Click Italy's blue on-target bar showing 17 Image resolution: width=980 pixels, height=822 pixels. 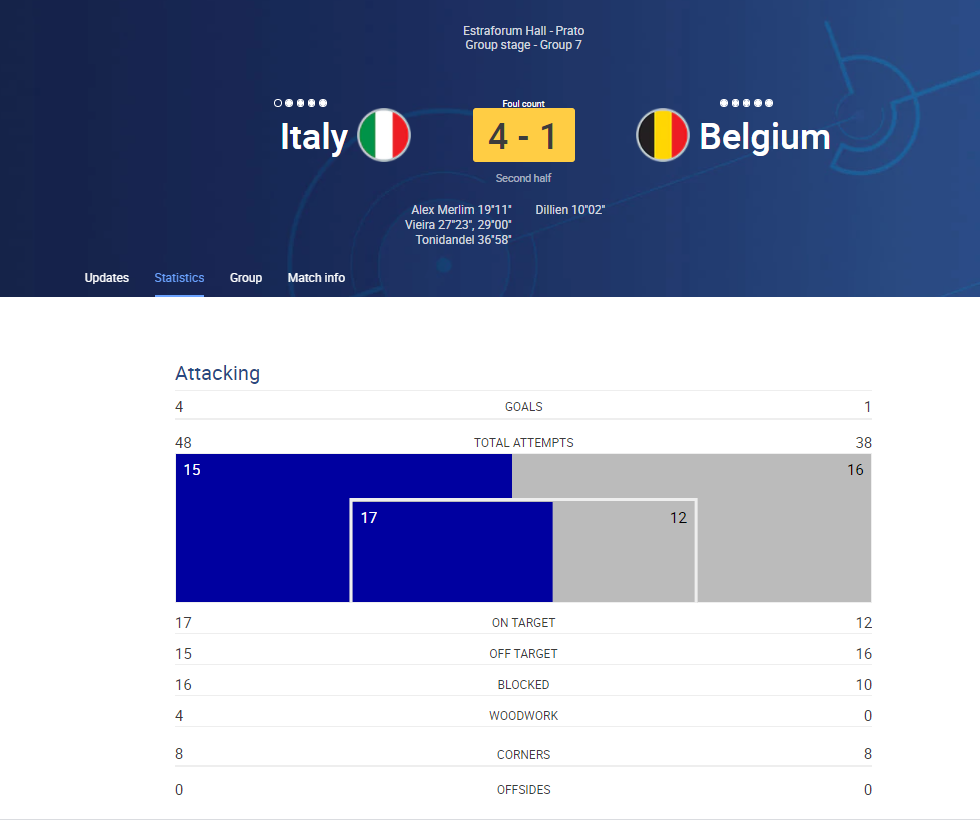pyautogui.click(x=452, y=551)
